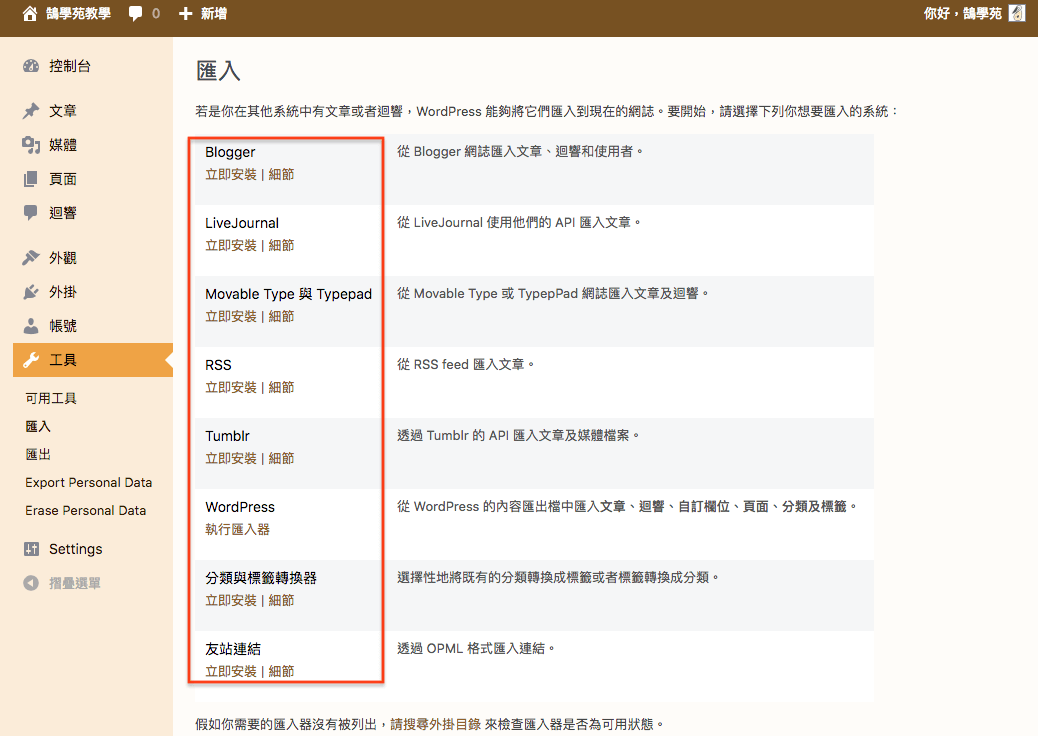Click the plus 新增 icon in admin bar
Viewport: 1038px width, 736px height.
[x=185, y=14]
